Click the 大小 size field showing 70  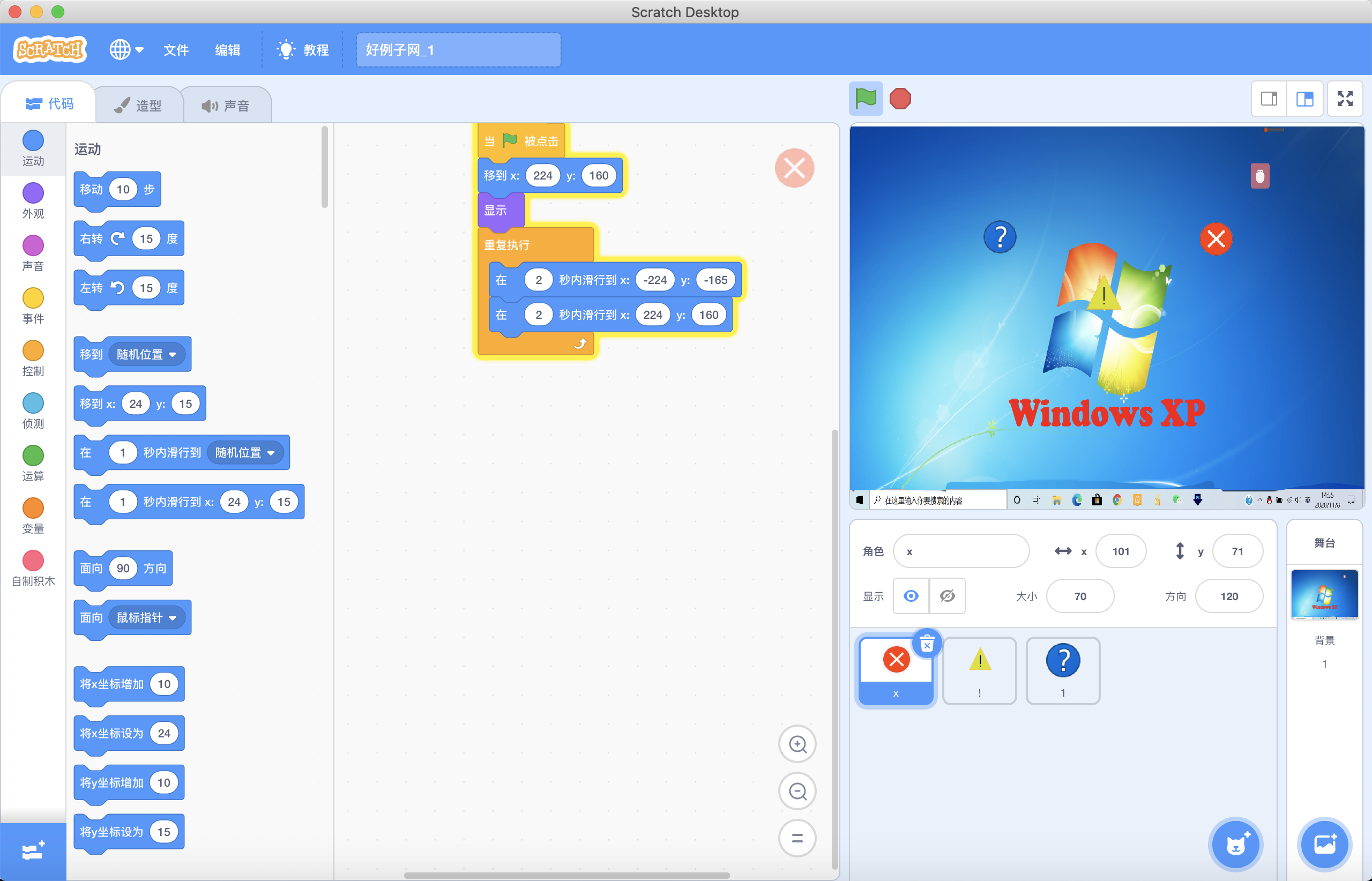(1080, 596)
